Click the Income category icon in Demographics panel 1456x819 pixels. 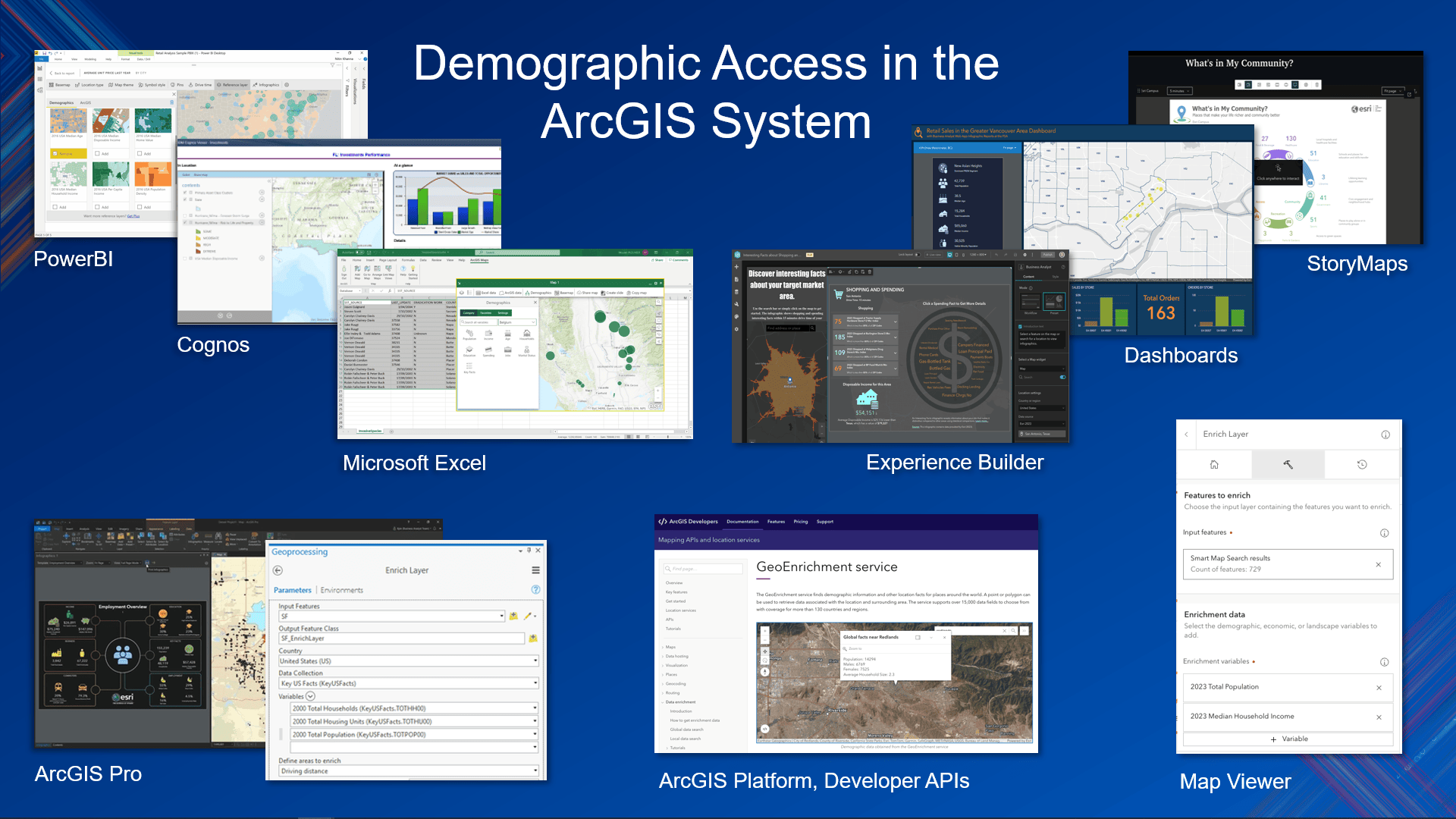pos(489,334)
